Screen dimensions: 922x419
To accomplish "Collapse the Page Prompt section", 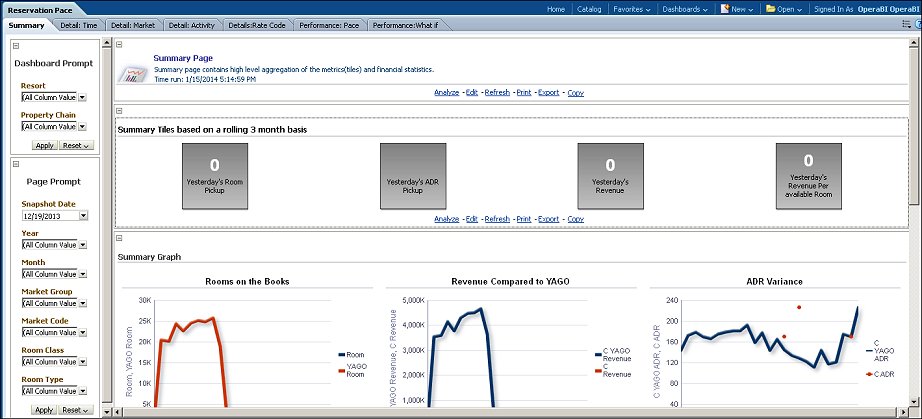I will (x=16, y=163).
